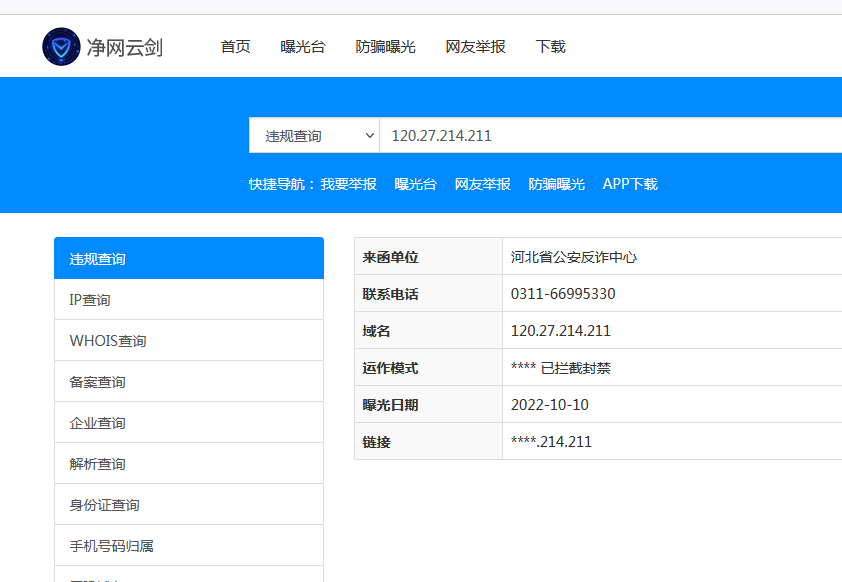
Task: Open the 曝光台 top menu item
Action: click(303, 47)
